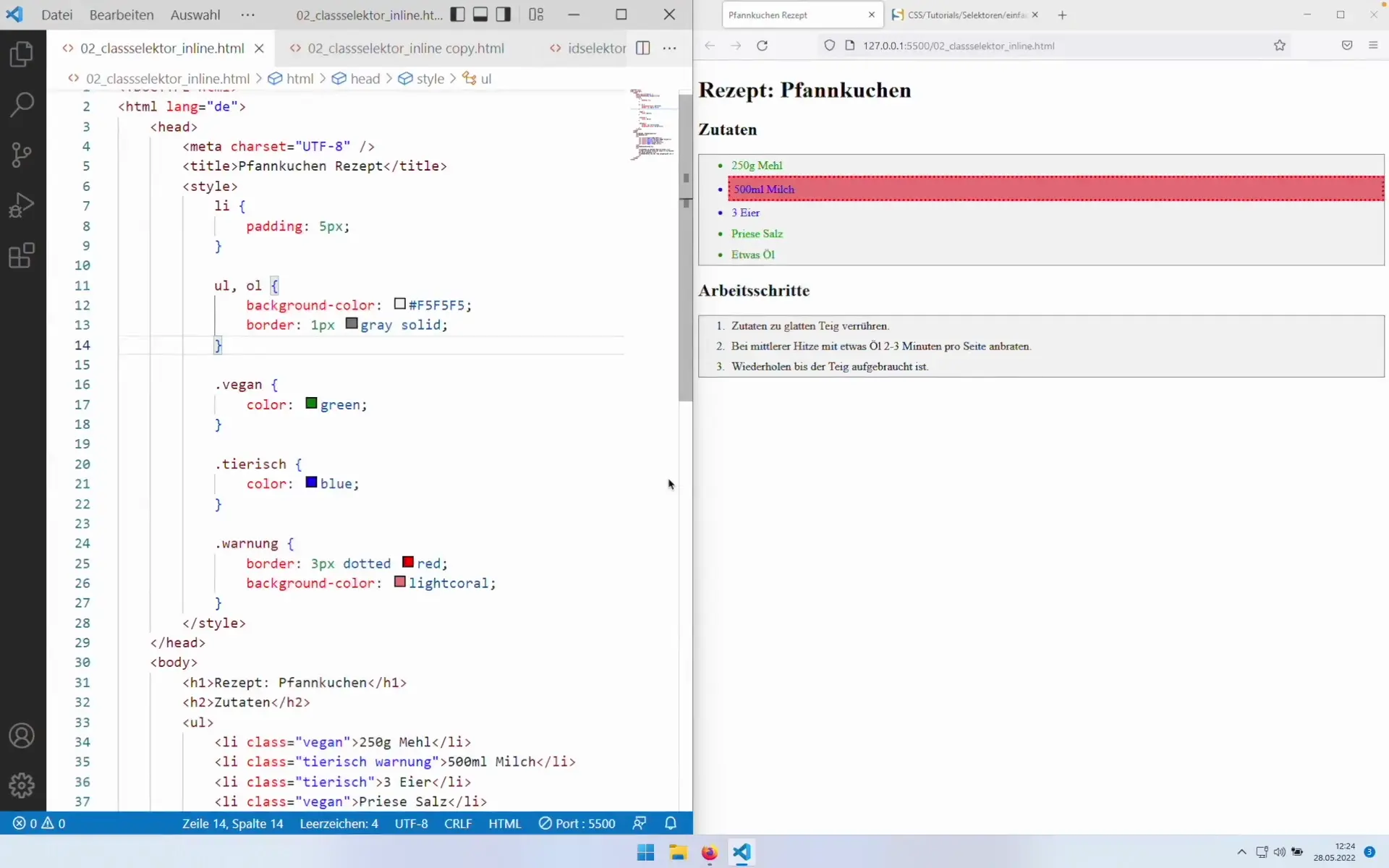Click the CRLF line ending status item
The height and width of the screenshot is (868, 1389).
click(x=458, y=823)
